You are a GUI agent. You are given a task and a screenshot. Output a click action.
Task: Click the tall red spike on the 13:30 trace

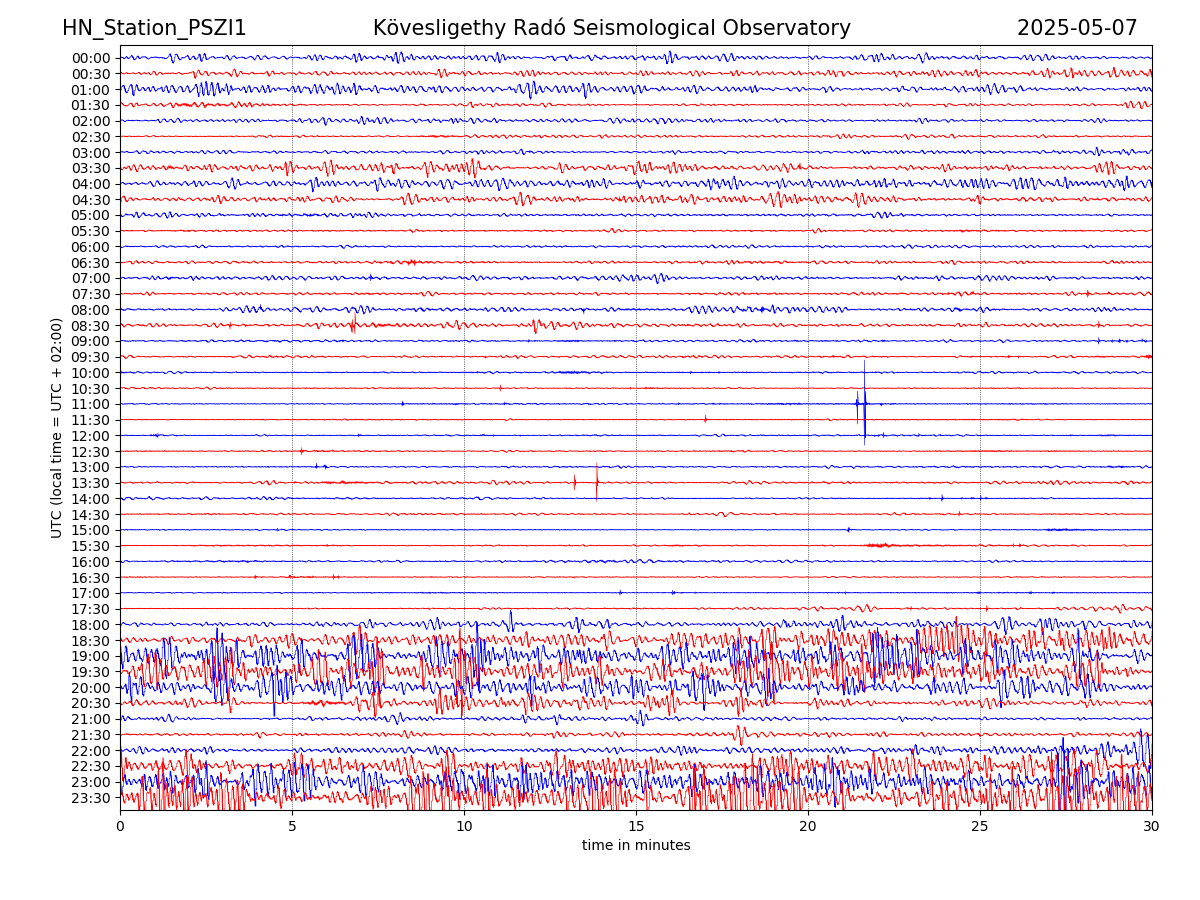[597, 482]
